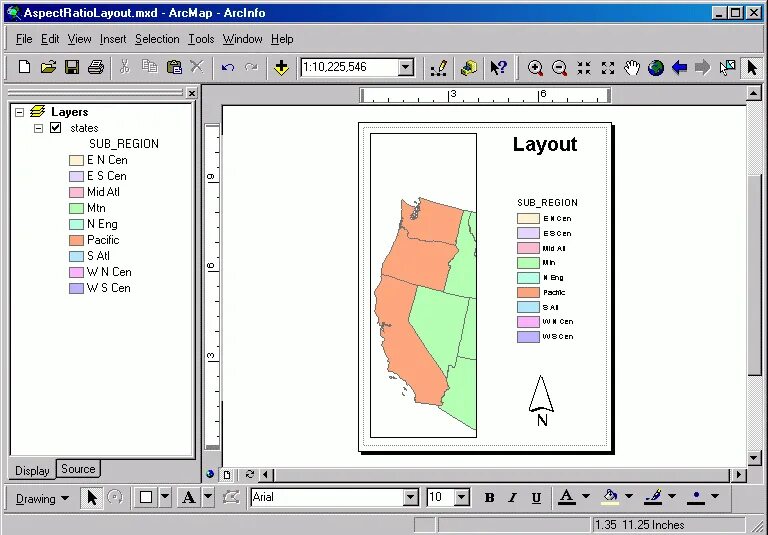The height and width of the screenshot is (535, 768).
Task: Open the Insert menu
Action: [x=113, y=39]
